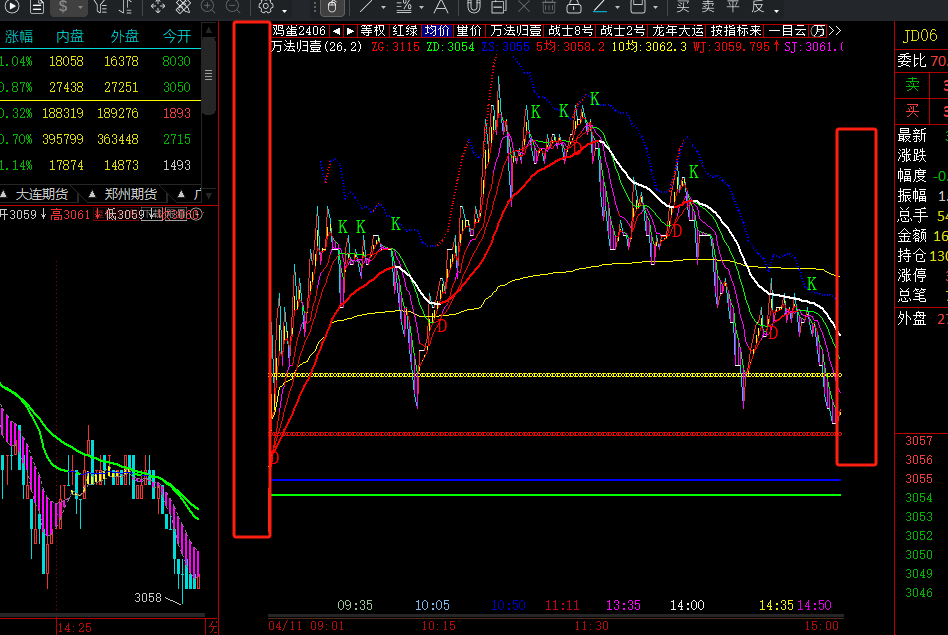Switch to 郑州期货 exchange tab
Viewport: 948px width, 635px height.
tap(131, 194)
